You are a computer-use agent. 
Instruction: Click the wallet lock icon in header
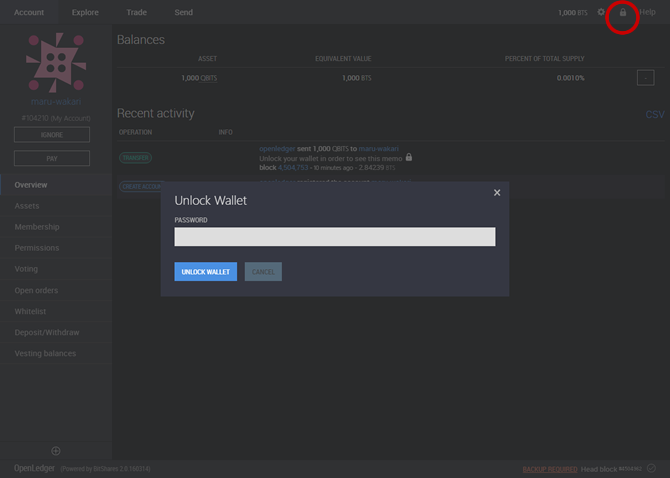pos(622,13)
